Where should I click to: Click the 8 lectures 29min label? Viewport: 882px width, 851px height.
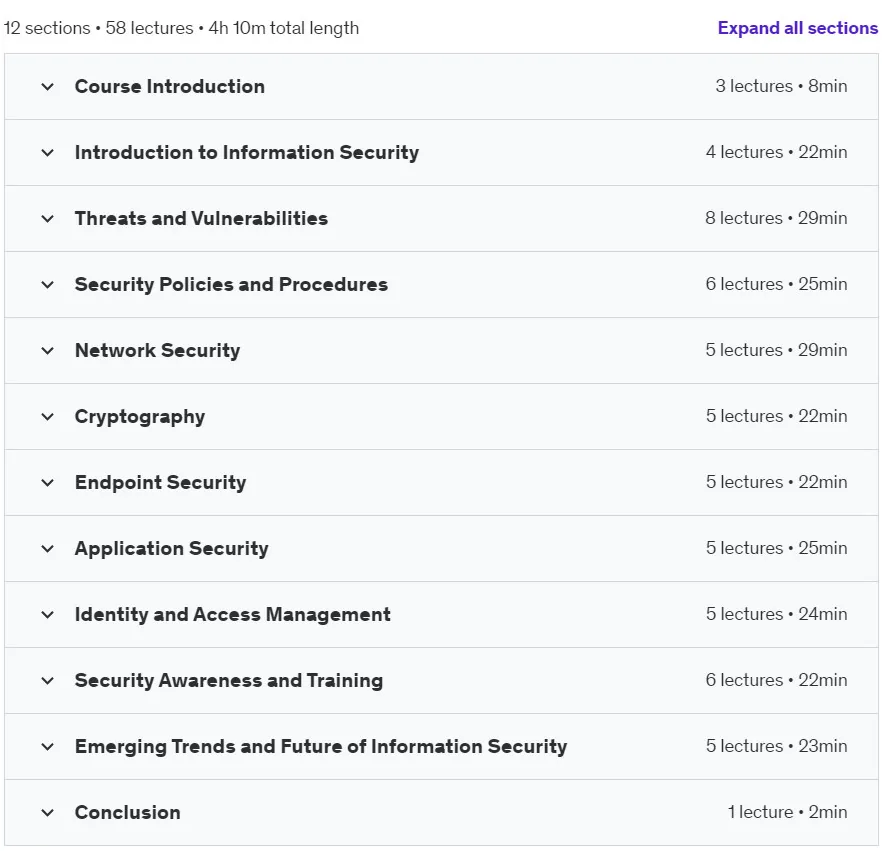tap(776, 218)
